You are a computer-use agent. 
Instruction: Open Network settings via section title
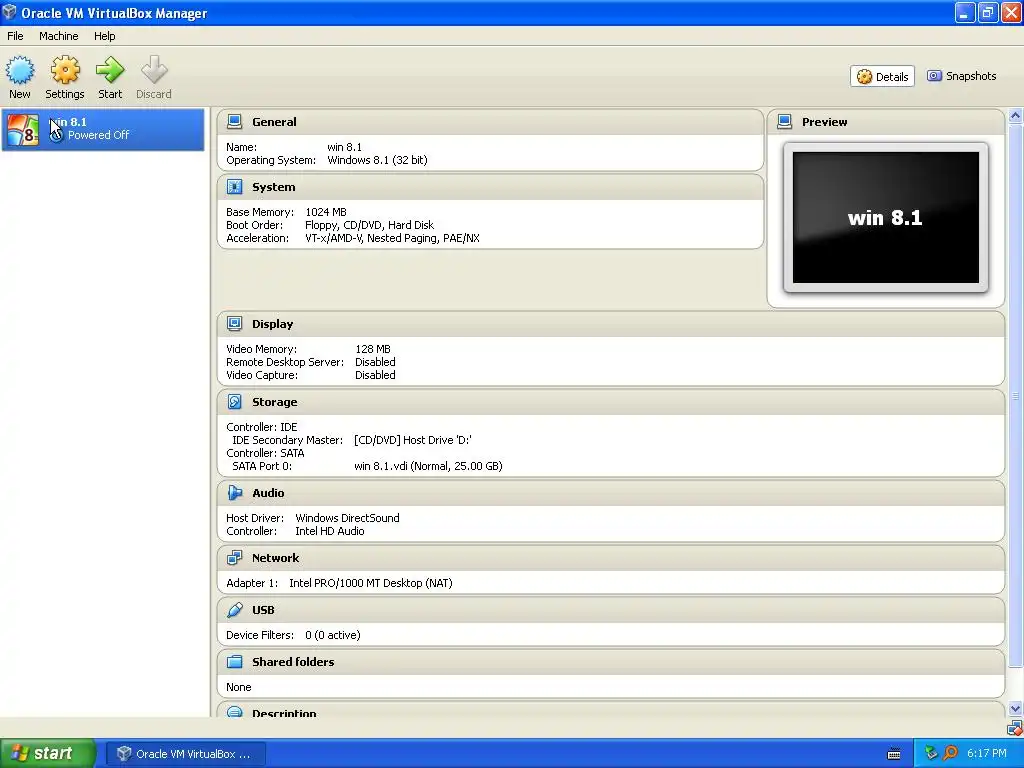(276, 558)
